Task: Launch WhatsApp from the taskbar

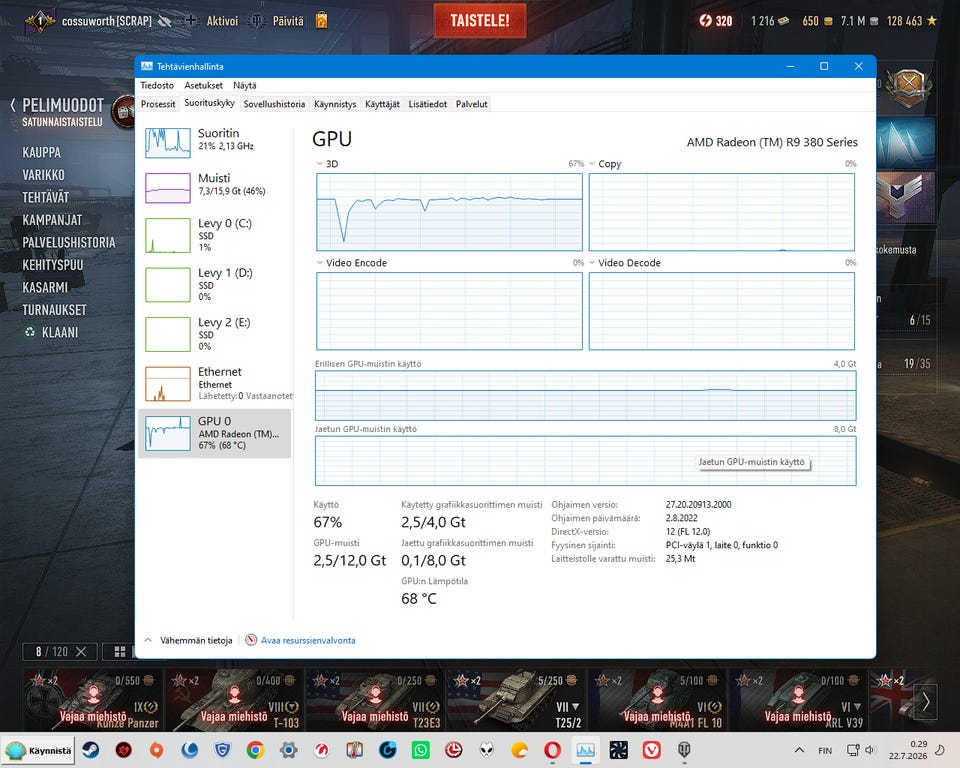Action: (421, 750)
